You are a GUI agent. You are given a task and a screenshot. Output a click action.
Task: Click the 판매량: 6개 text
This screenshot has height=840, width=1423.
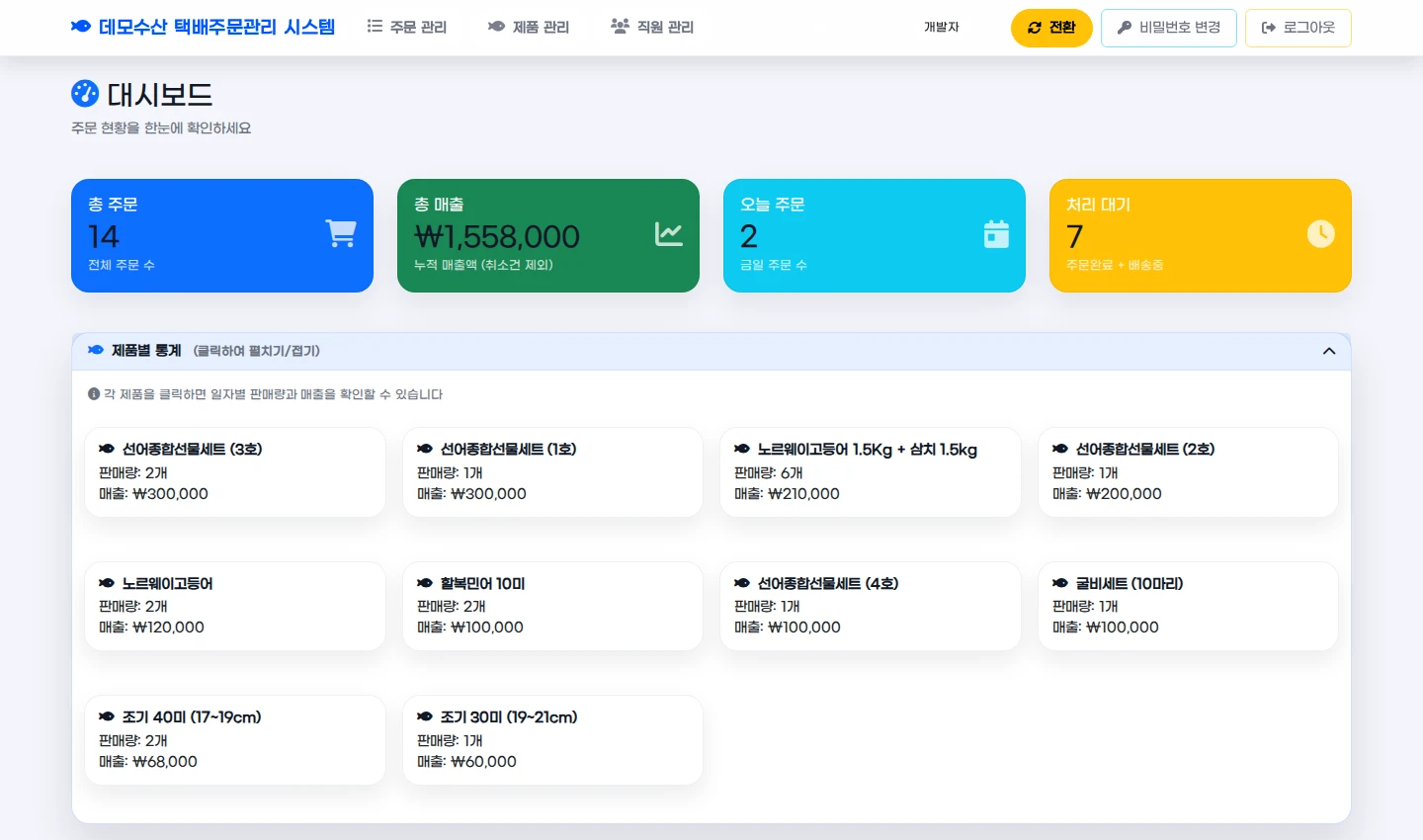[769, 472]
